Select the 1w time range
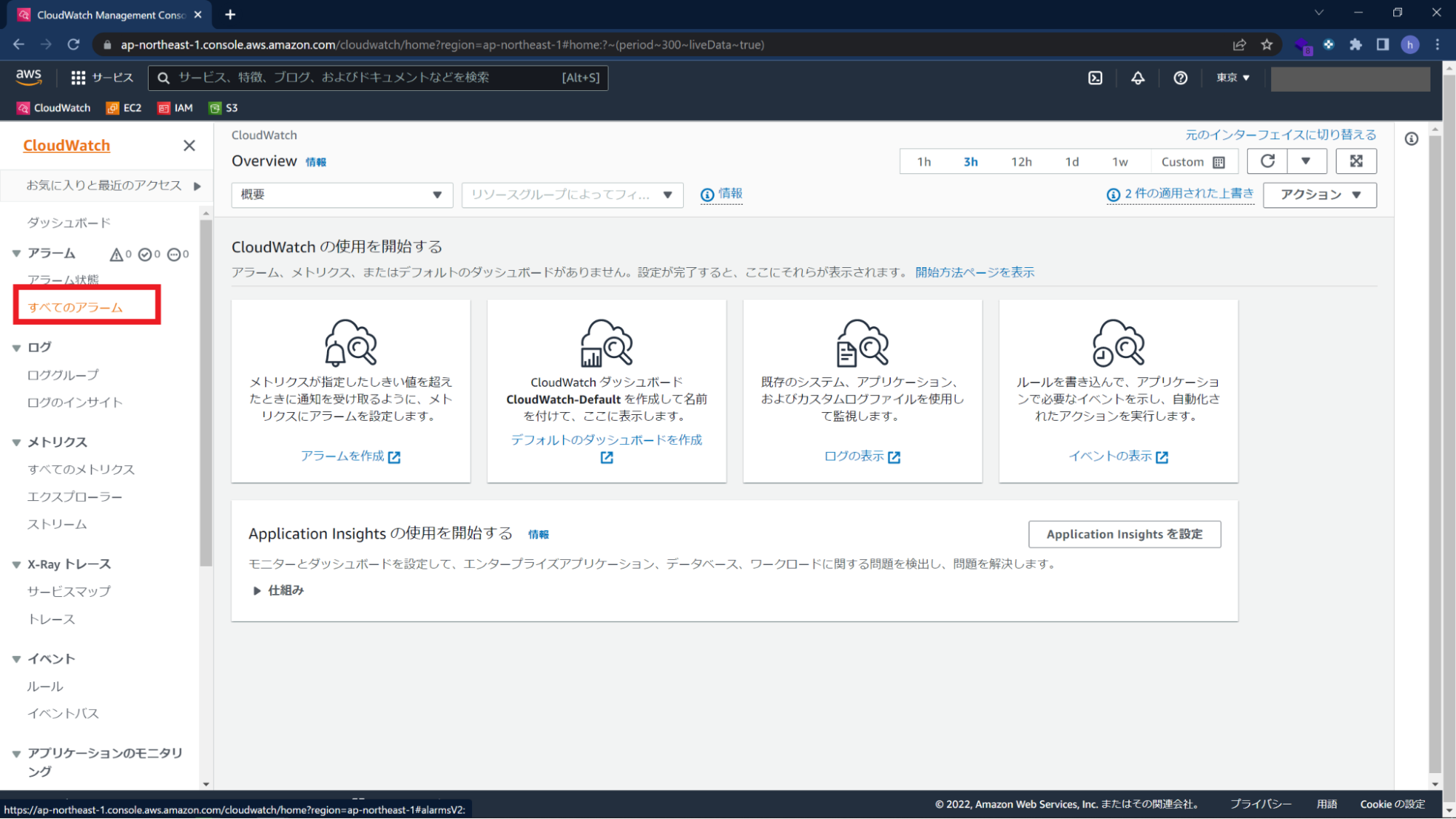The height and width of the screenshot is (819, 1456). pos(1120,162)
